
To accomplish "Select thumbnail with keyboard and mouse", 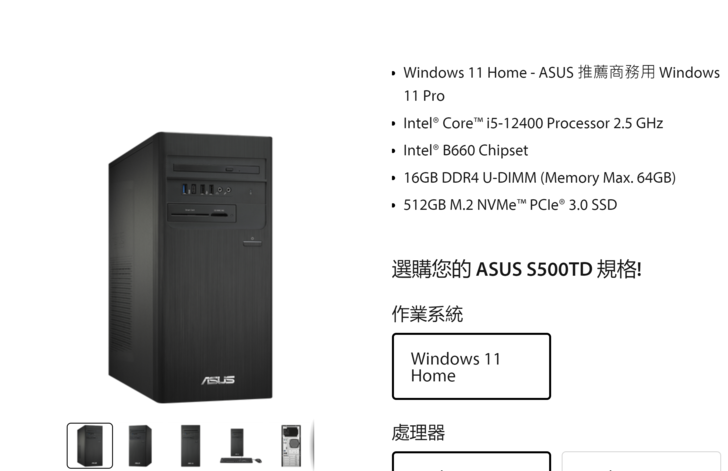I will [240, 446].
